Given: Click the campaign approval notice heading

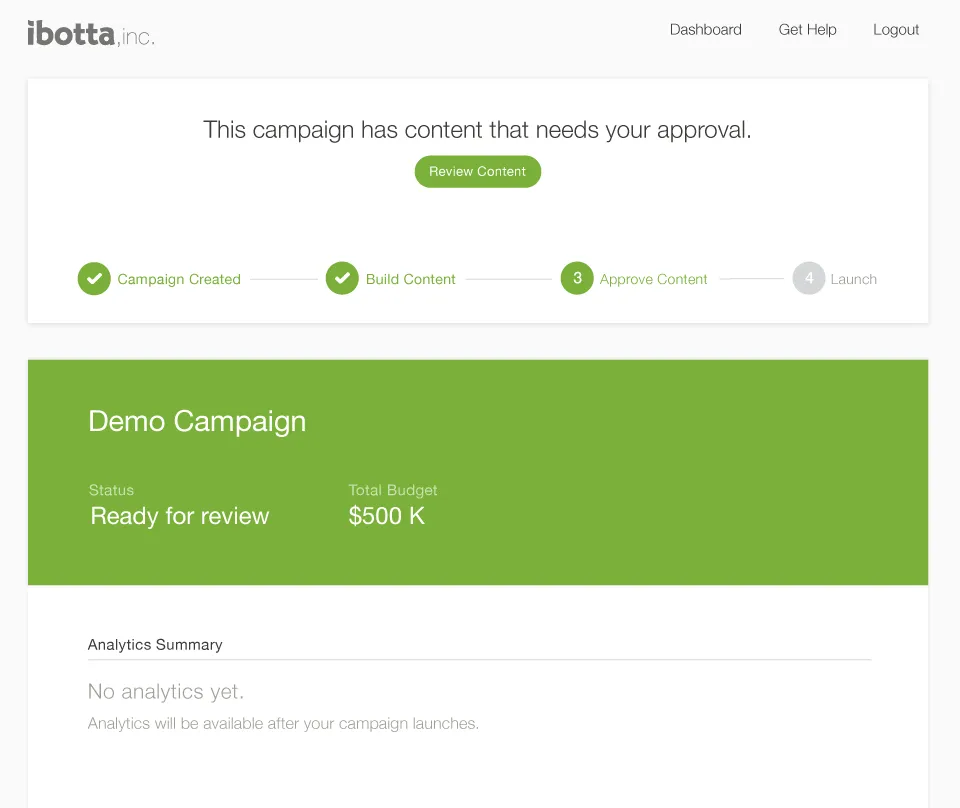Looking at the screenshot, I should coord(477,130).
